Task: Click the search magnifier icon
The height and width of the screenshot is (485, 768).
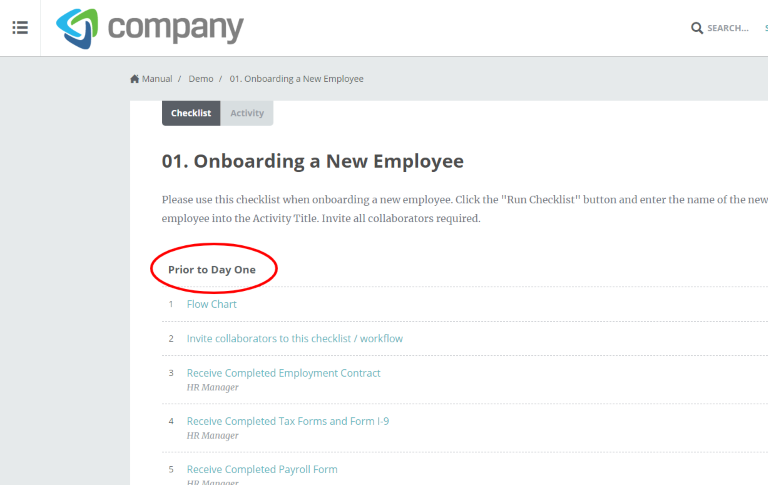Action: (x=696, y=28)
